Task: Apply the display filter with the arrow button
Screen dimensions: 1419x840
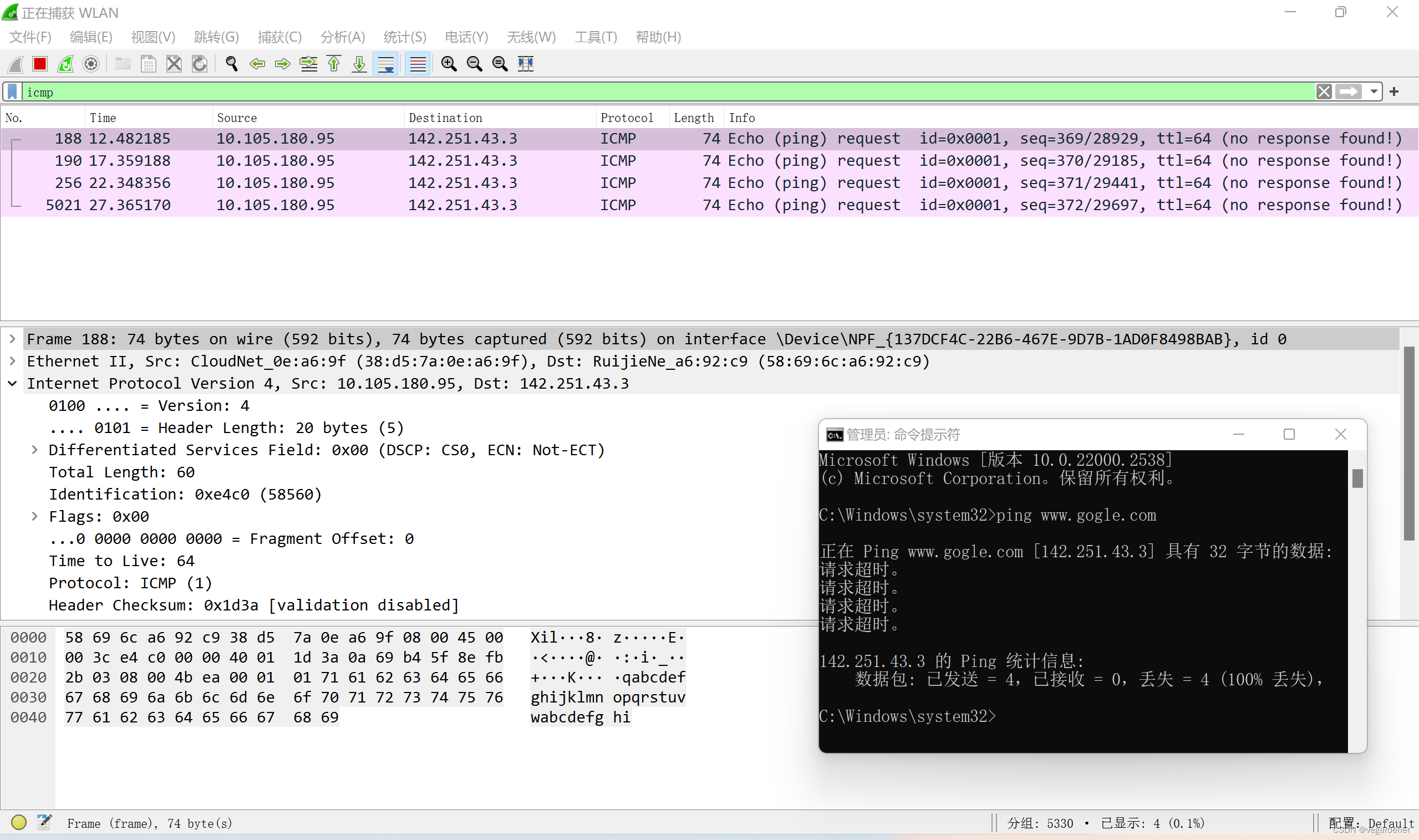Action: click(x=1349, y=91)
